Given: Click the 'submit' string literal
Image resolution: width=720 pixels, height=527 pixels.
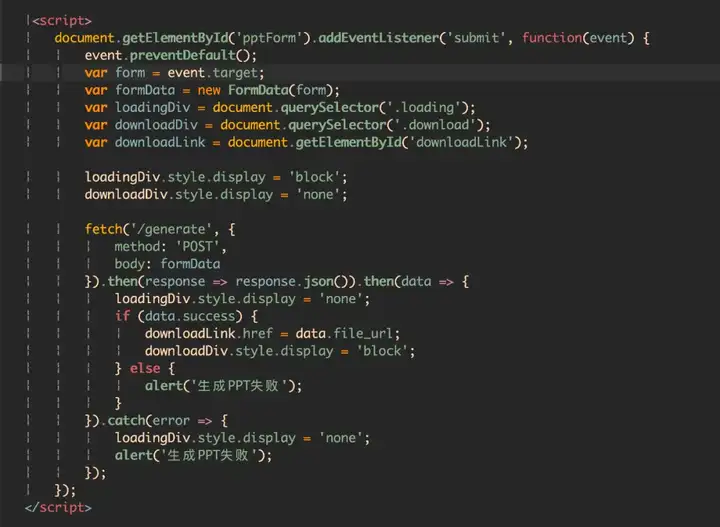Looking at the screenshot, I should 476,38.
